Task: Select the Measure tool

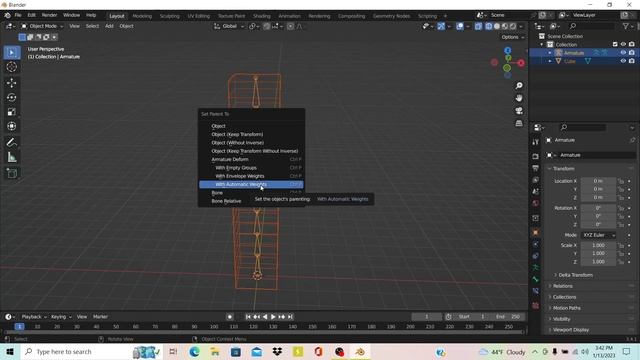Action: [x=12, y=157]
